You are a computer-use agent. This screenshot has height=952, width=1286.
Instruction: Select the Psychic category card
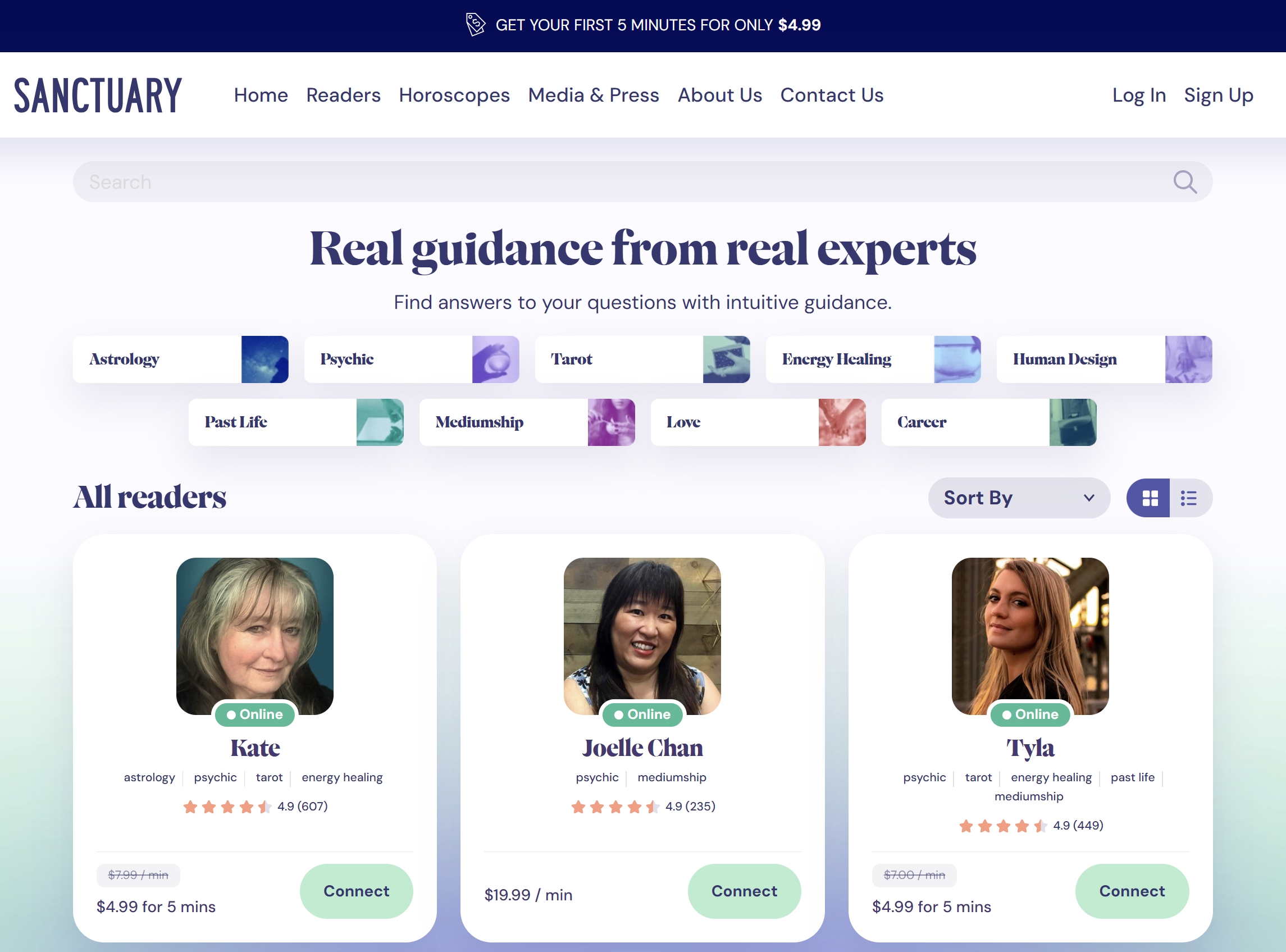click(x=412, y=359)
